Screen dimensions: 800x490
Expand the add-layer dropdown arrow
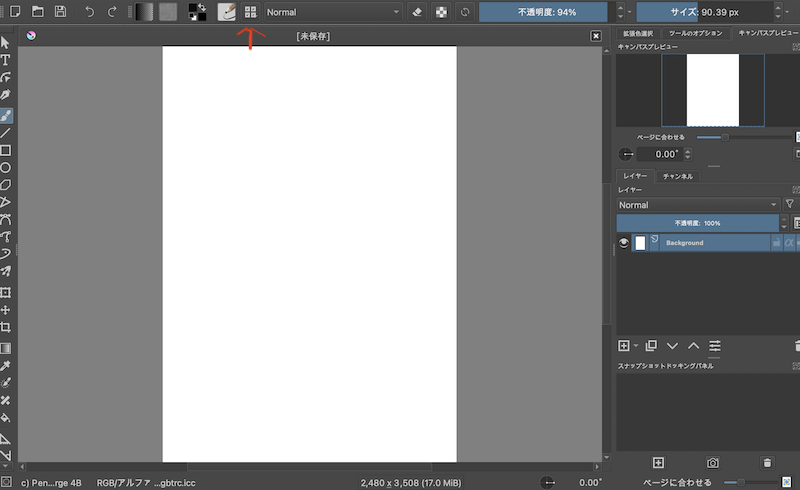coord(636,346)
